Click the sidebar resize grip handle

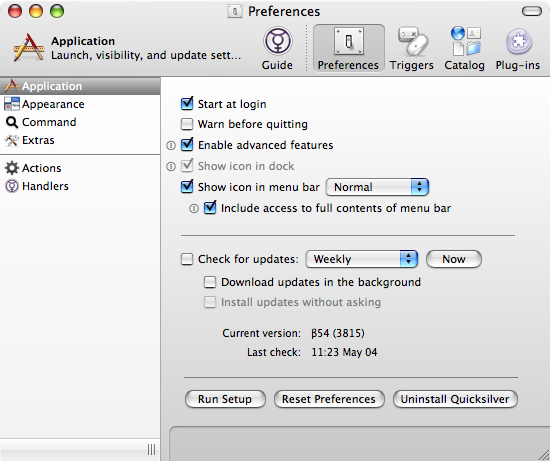tap(152, 449)
